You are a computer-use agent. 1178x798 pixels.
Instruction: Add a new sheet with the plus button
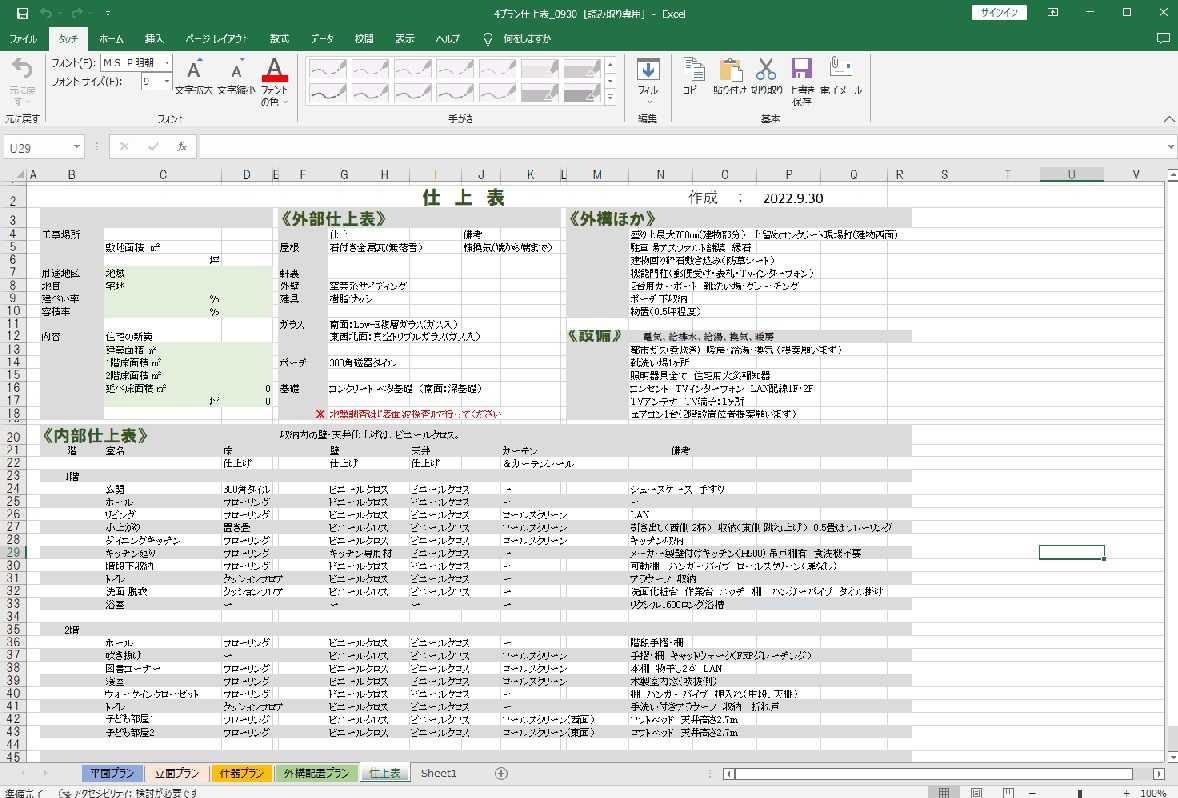tap(501, 773)
